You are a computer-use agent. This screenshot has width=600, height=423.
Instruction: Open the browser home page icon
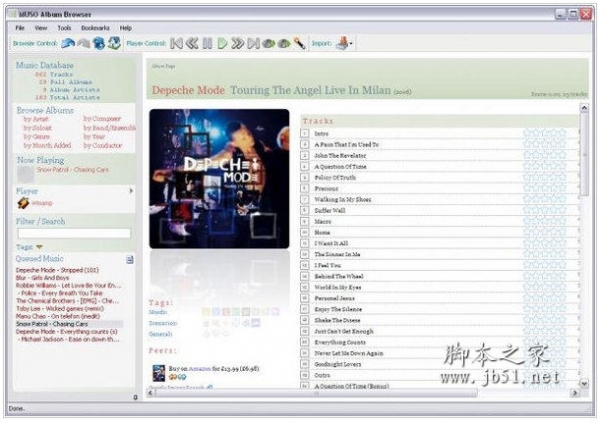99,43
